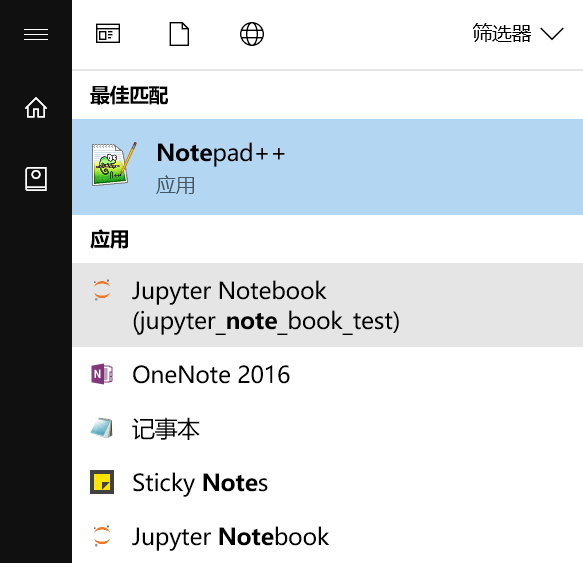Open the Notebook icon in the sidebar
This screenshot has width=583, height=563.
point(36,179)
